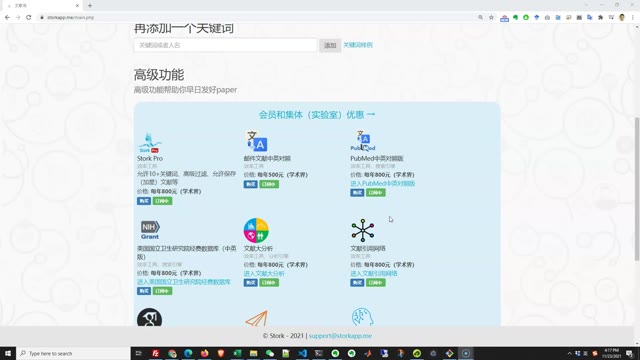Click the NIH Grant logo icon

click(150, 230)
